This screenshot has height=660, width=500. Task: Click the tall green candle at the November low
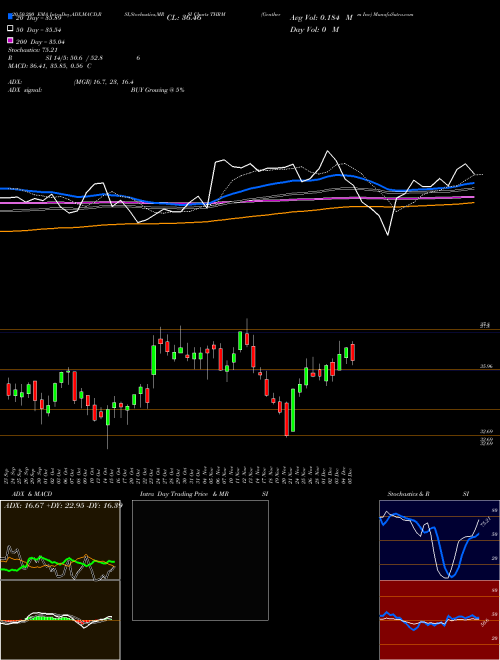pos(293,410)
